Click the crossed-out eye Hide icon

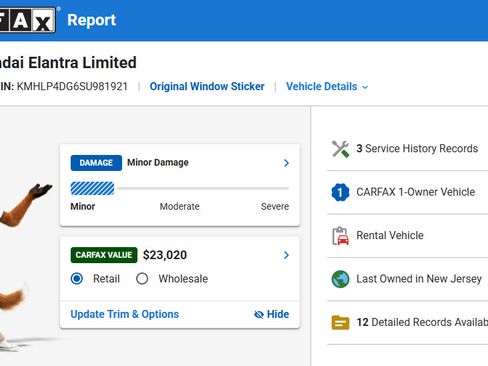point(259,314)
